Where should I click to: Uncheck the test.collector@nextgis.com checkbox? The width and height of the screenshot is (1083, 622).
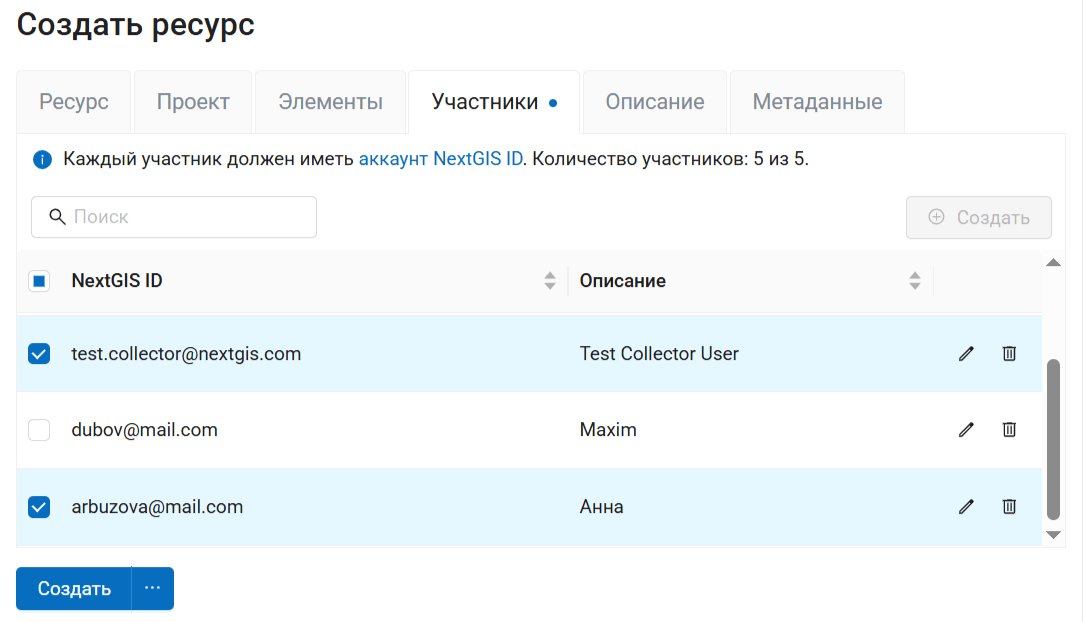coord(39,354)
